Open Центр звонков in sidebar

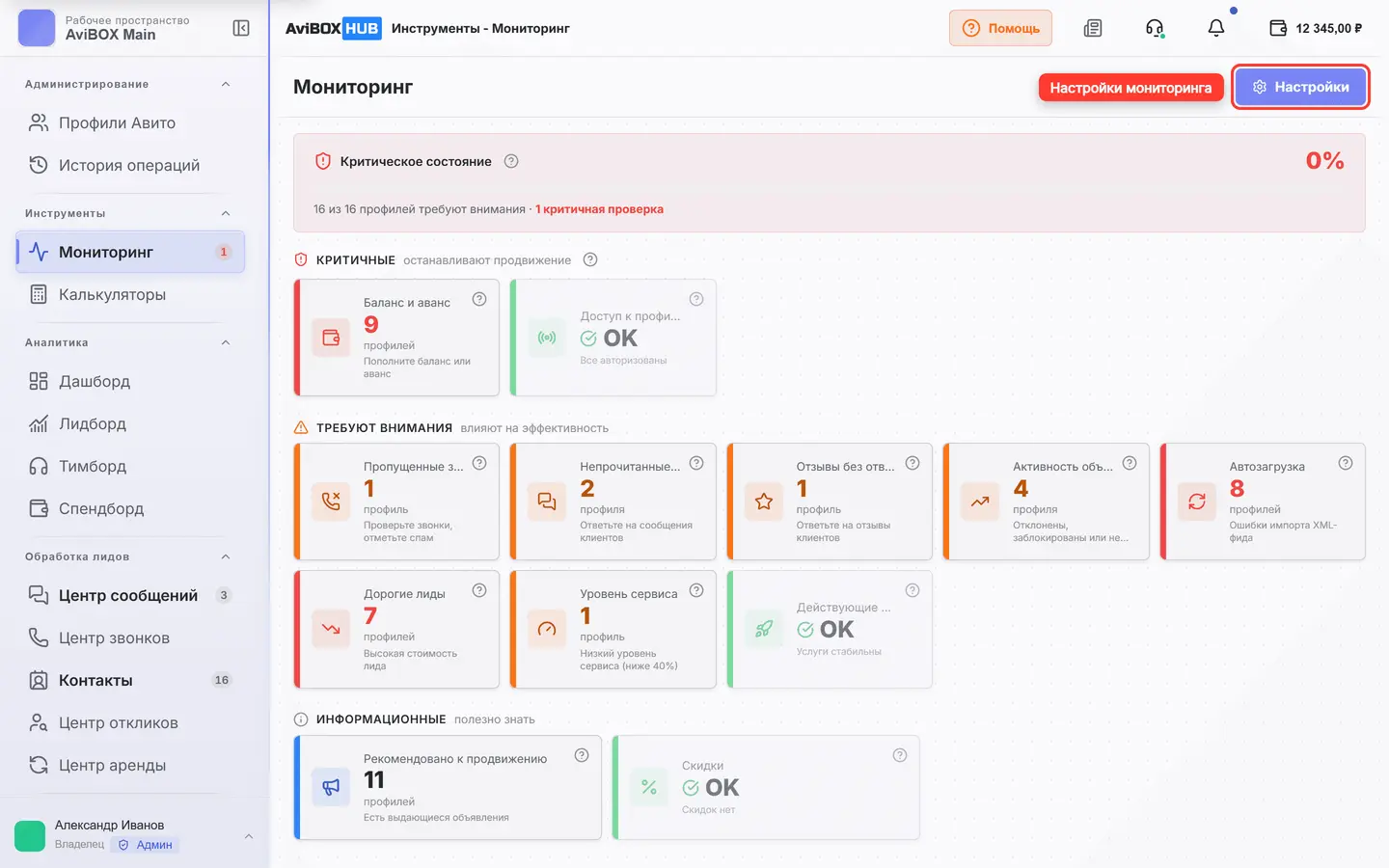(130, 637)
